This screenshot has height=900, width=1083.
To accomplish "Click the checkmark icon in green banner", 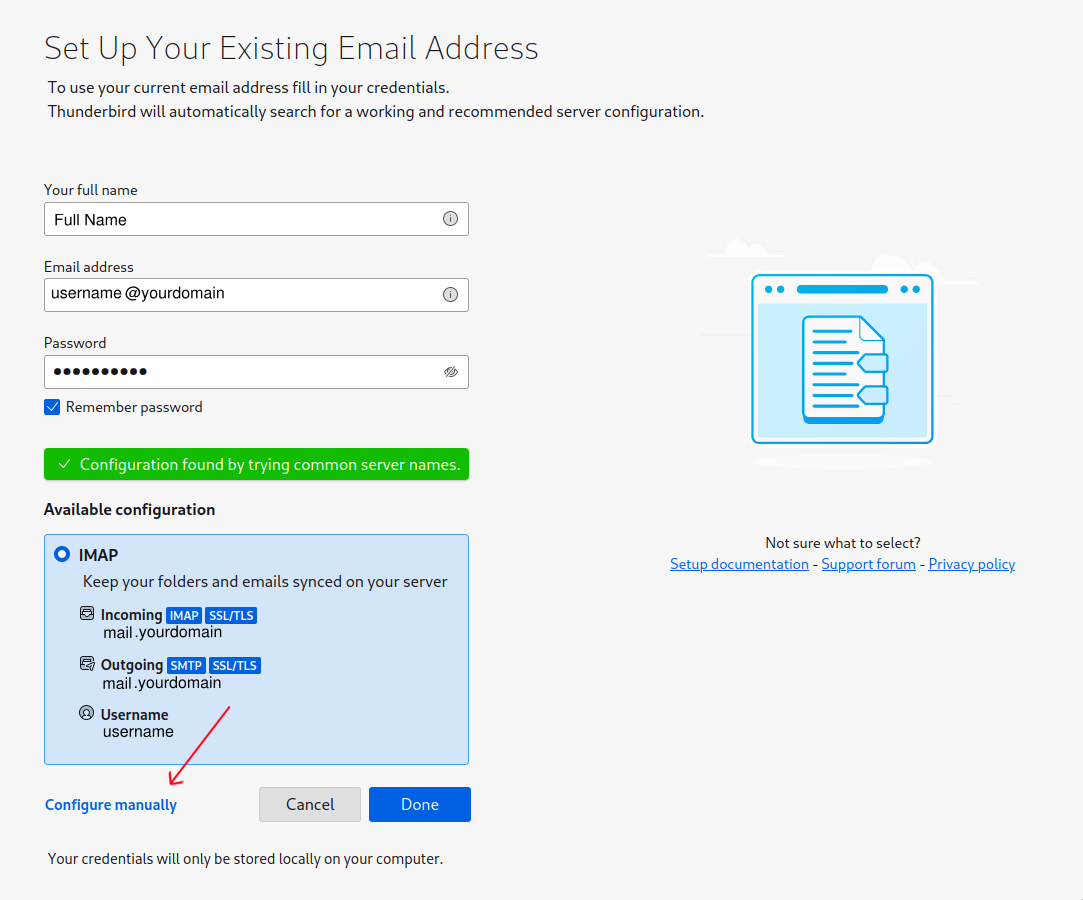I will (64, 464).
